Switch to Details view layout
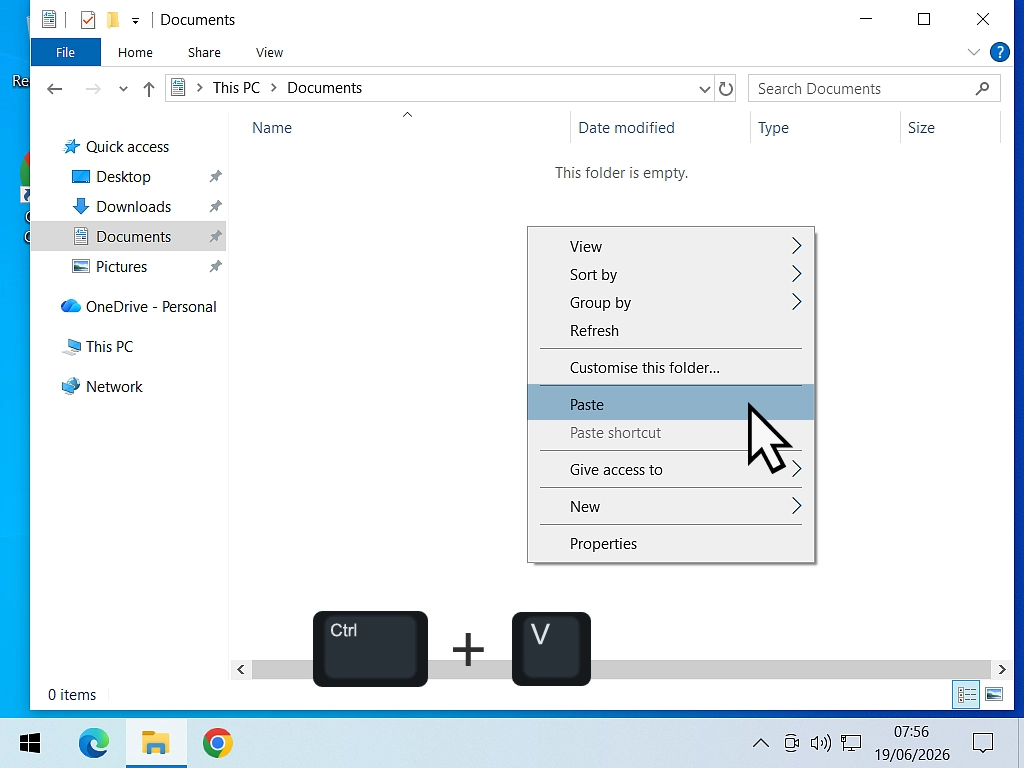Screen dimensions: 1024x768 click(x=966, y=694)
